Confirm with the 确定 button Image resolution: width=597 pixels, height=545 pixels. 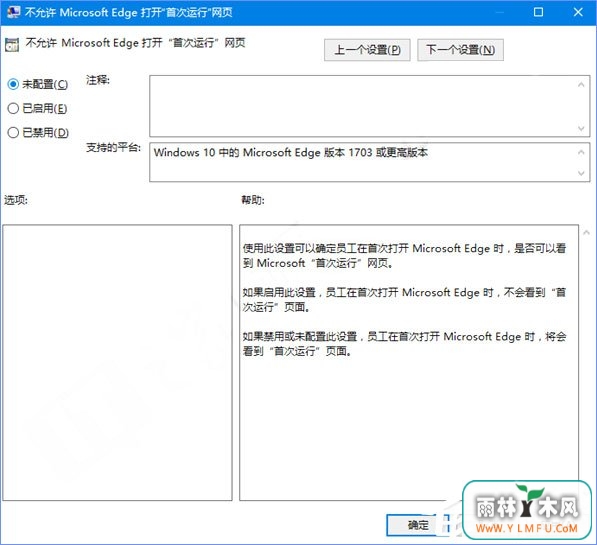click(418, 526)
